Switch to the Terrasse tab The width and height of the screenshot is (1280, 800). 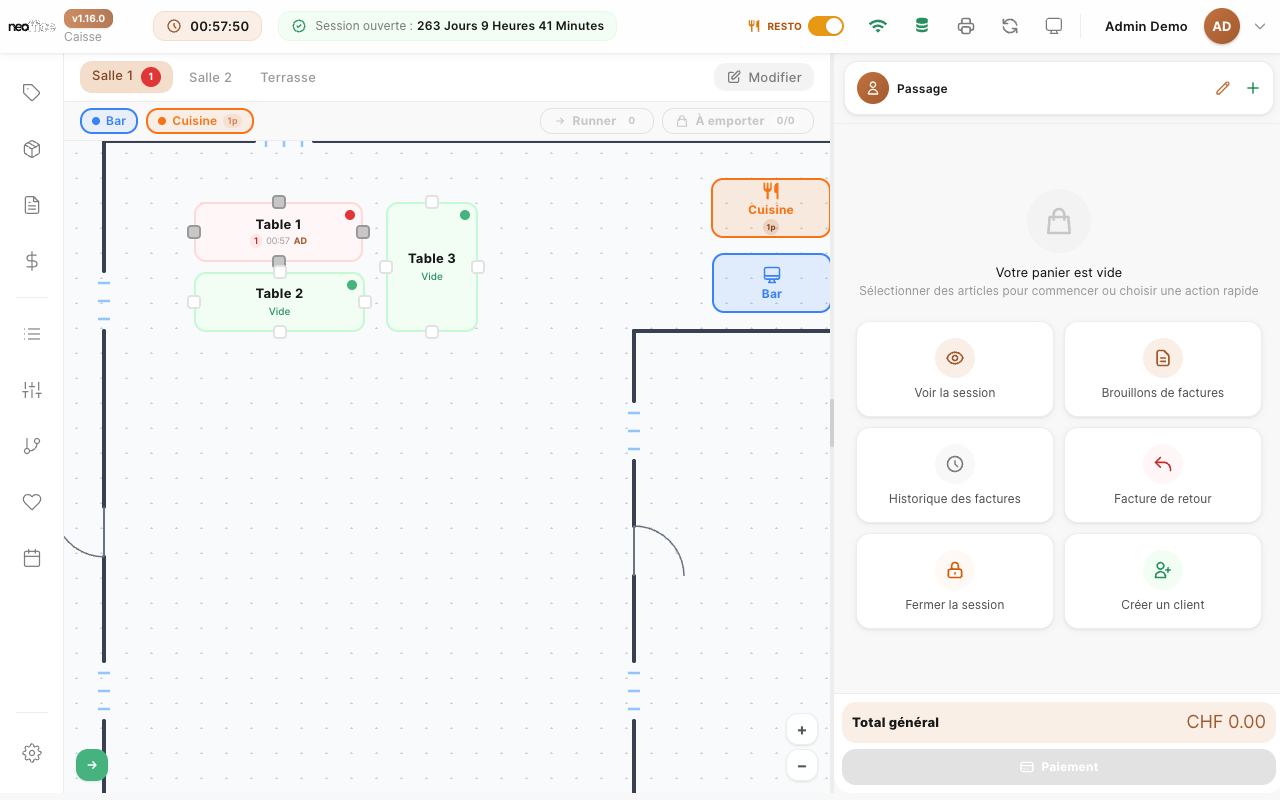[288, 77]
